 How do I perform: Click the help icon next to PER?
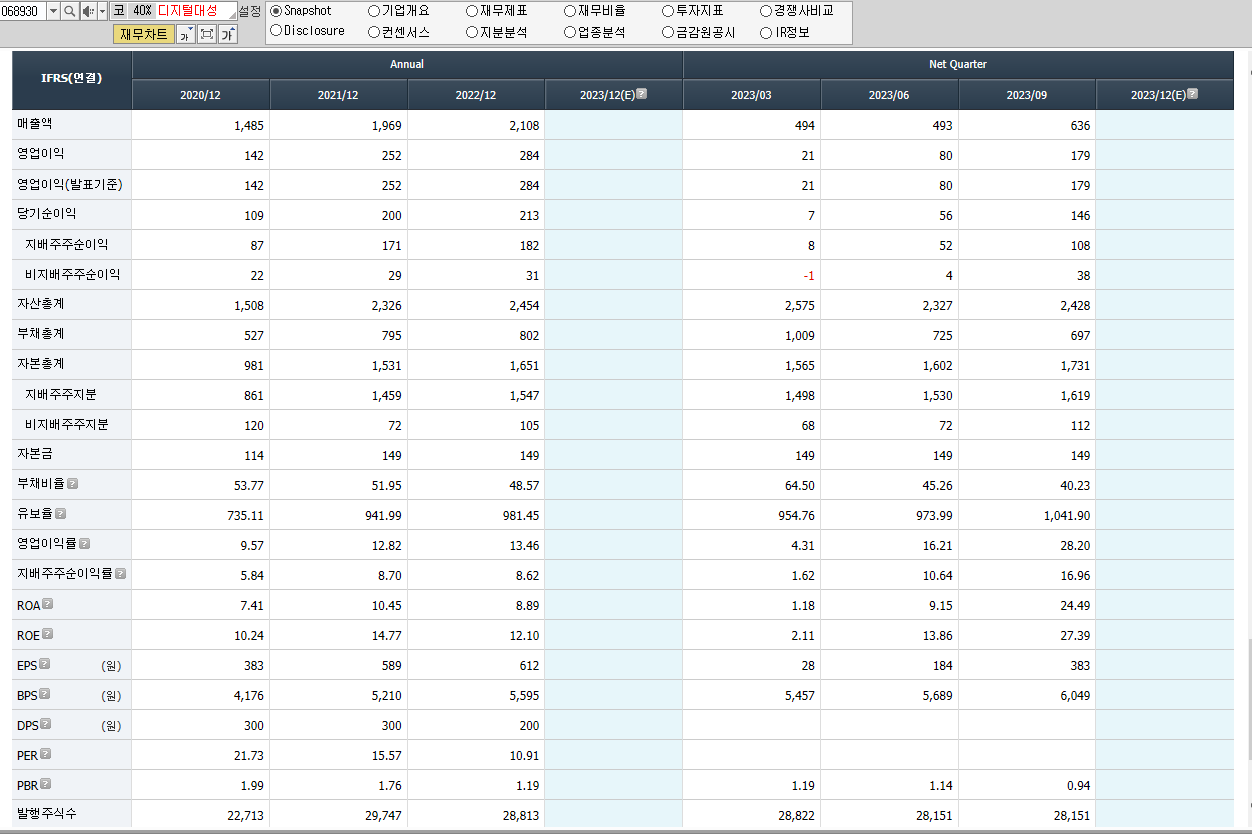pyautogui.click(x=45, y=754)
